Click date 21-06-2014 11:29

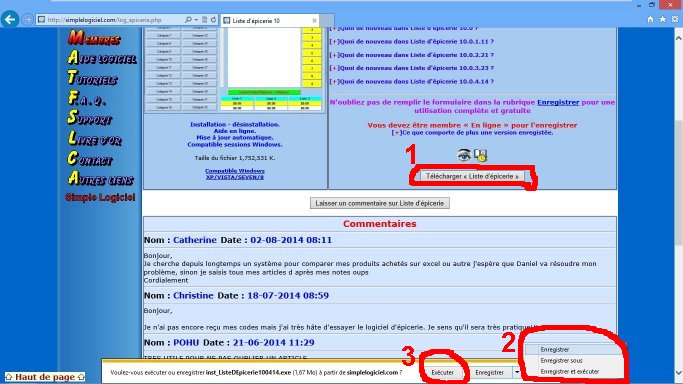click(274, 343)
